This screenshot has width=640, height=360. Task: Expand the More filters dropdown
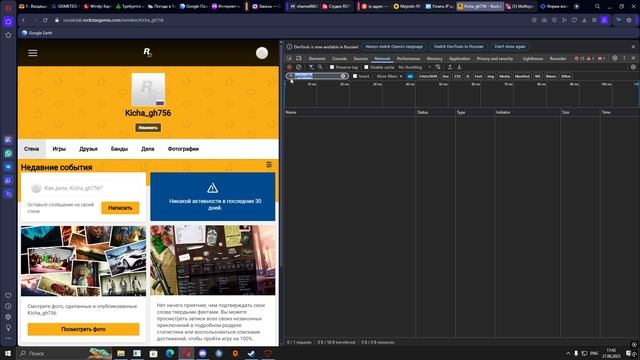point(389,76)
